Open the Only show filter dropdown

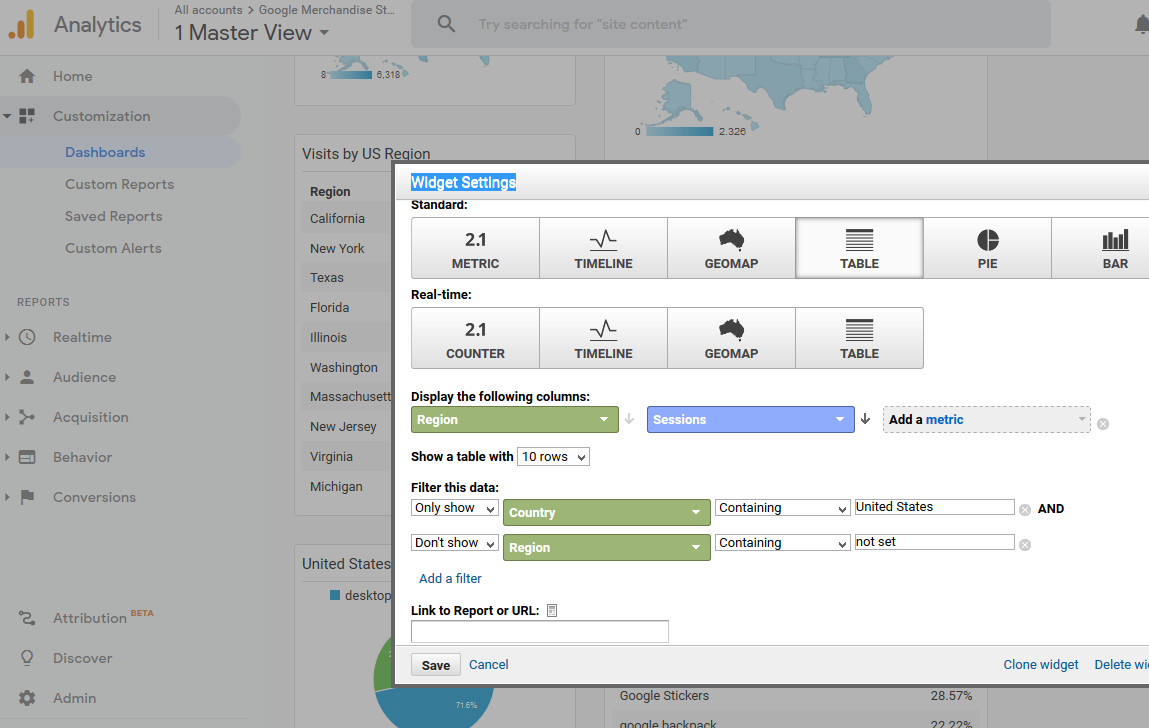click(x=454, y=508)
